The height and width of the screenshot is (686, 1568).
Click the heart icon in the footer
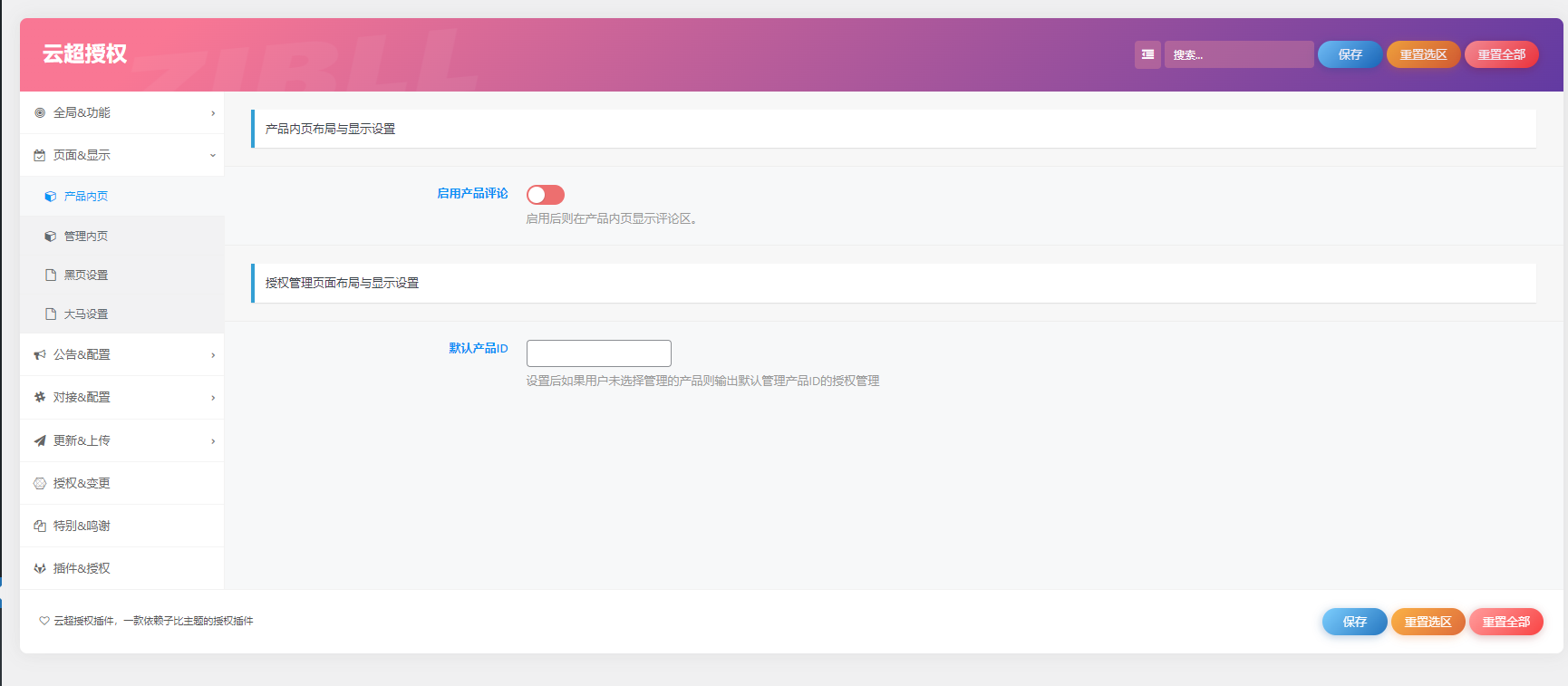pos(44,621)
